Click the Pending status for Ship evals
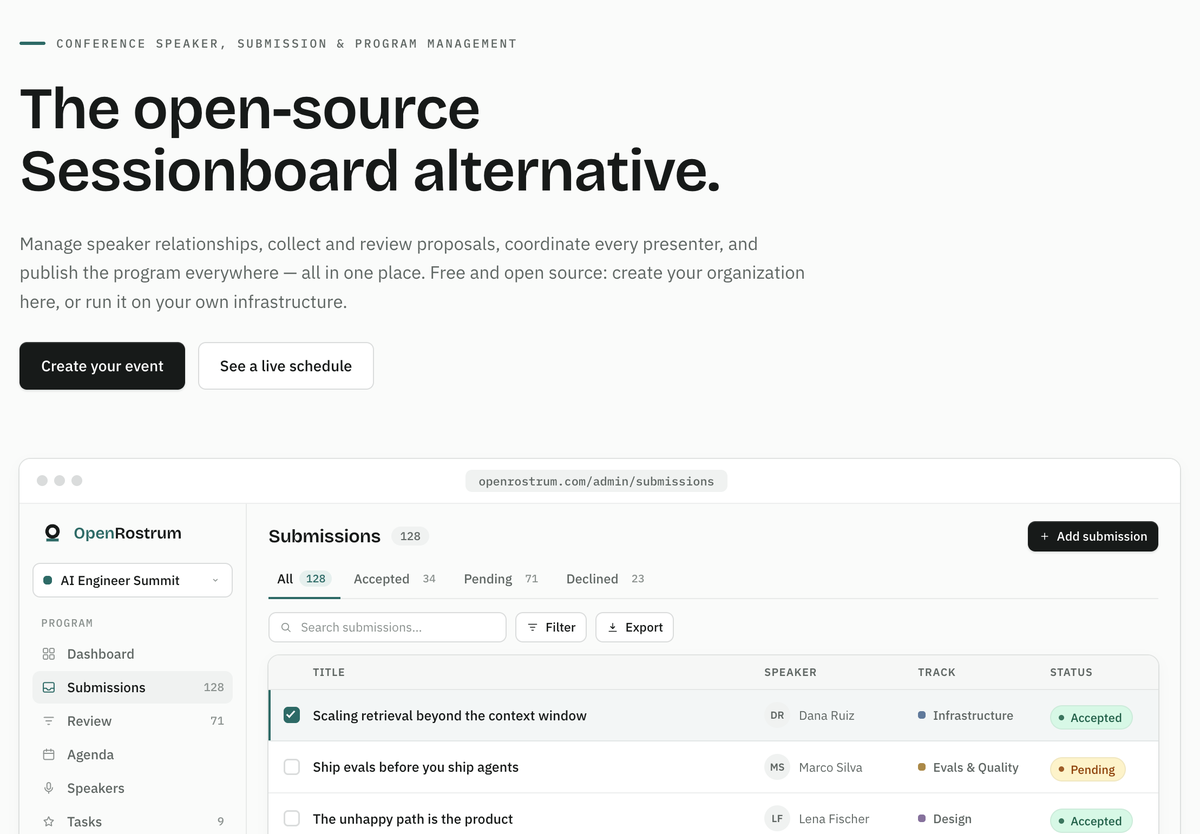 coord(1088,769)
